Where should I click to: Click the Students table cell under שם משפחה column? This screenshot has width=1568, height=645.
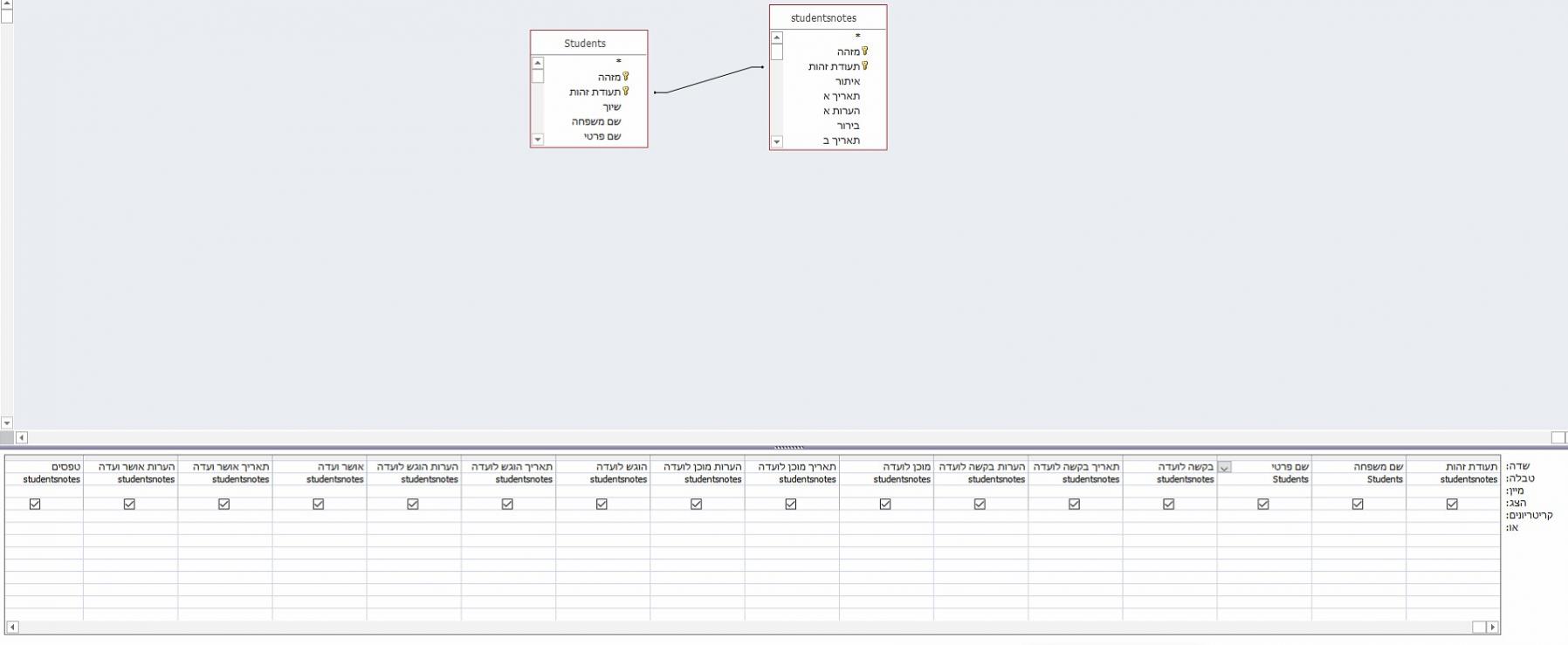(1358, 479)
